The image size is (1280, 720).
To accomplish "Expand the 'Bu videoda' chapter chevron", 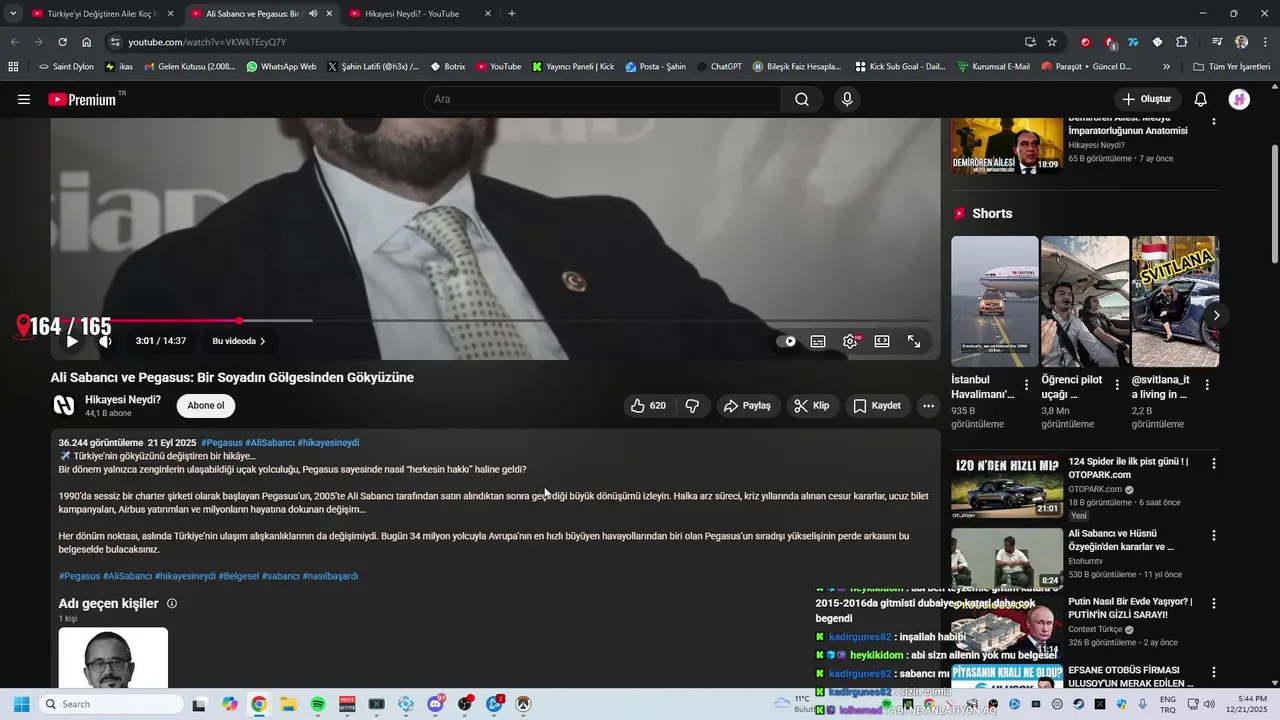I will [263, 341].
